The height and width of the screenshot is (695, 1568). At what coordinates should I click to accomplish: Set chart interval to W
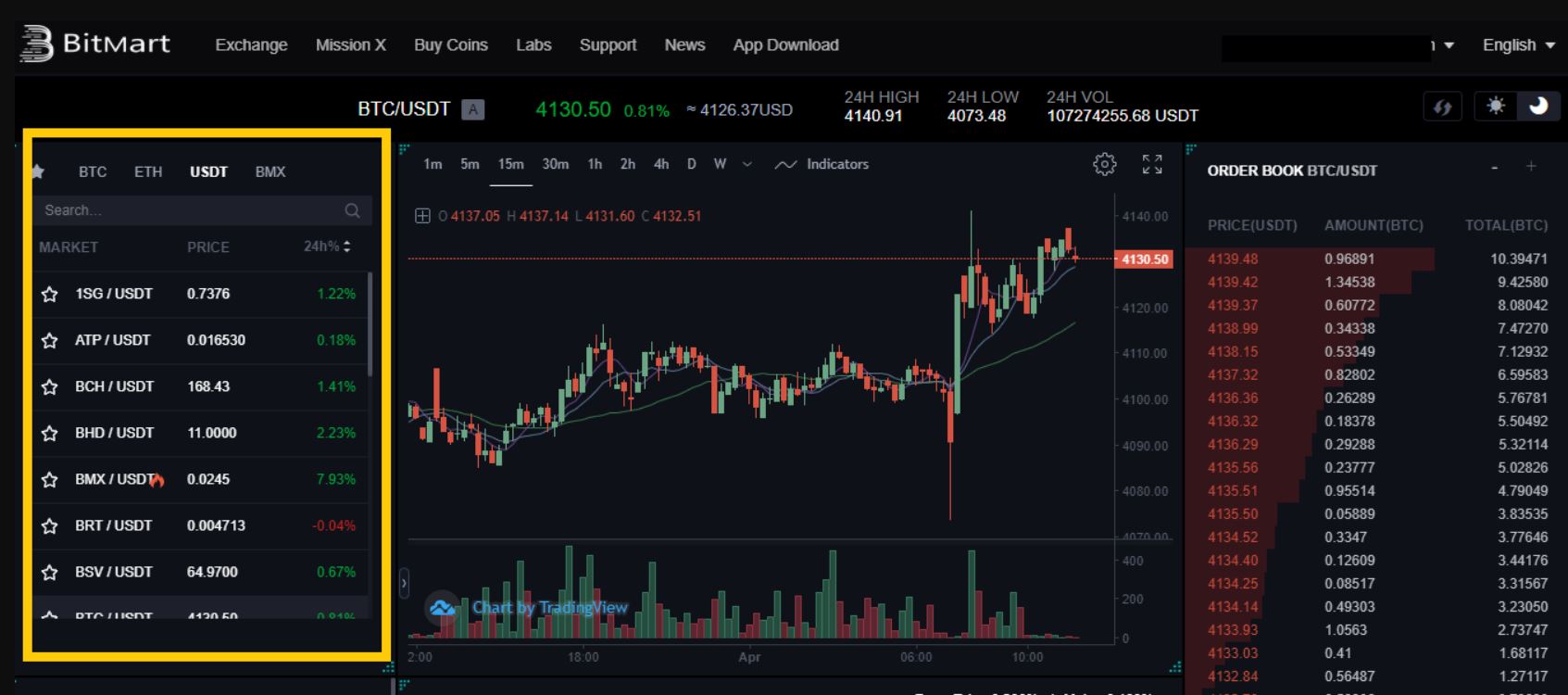pyautogui.click(x=720, y=164)
